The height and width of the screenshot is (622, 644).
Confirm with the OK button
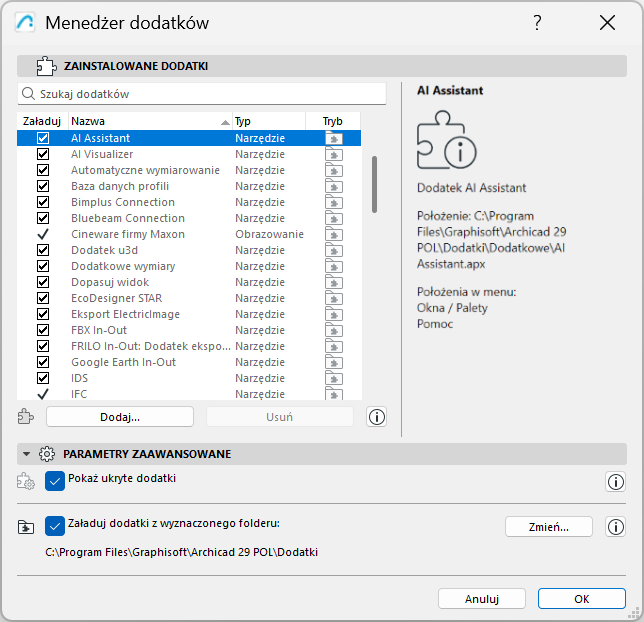click(582, 599)
